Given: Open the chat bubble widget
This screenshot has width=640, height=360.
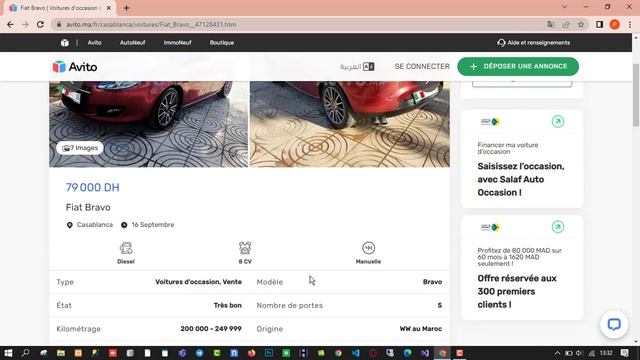Looking at the screenshot, I should [x=614, y=324].
